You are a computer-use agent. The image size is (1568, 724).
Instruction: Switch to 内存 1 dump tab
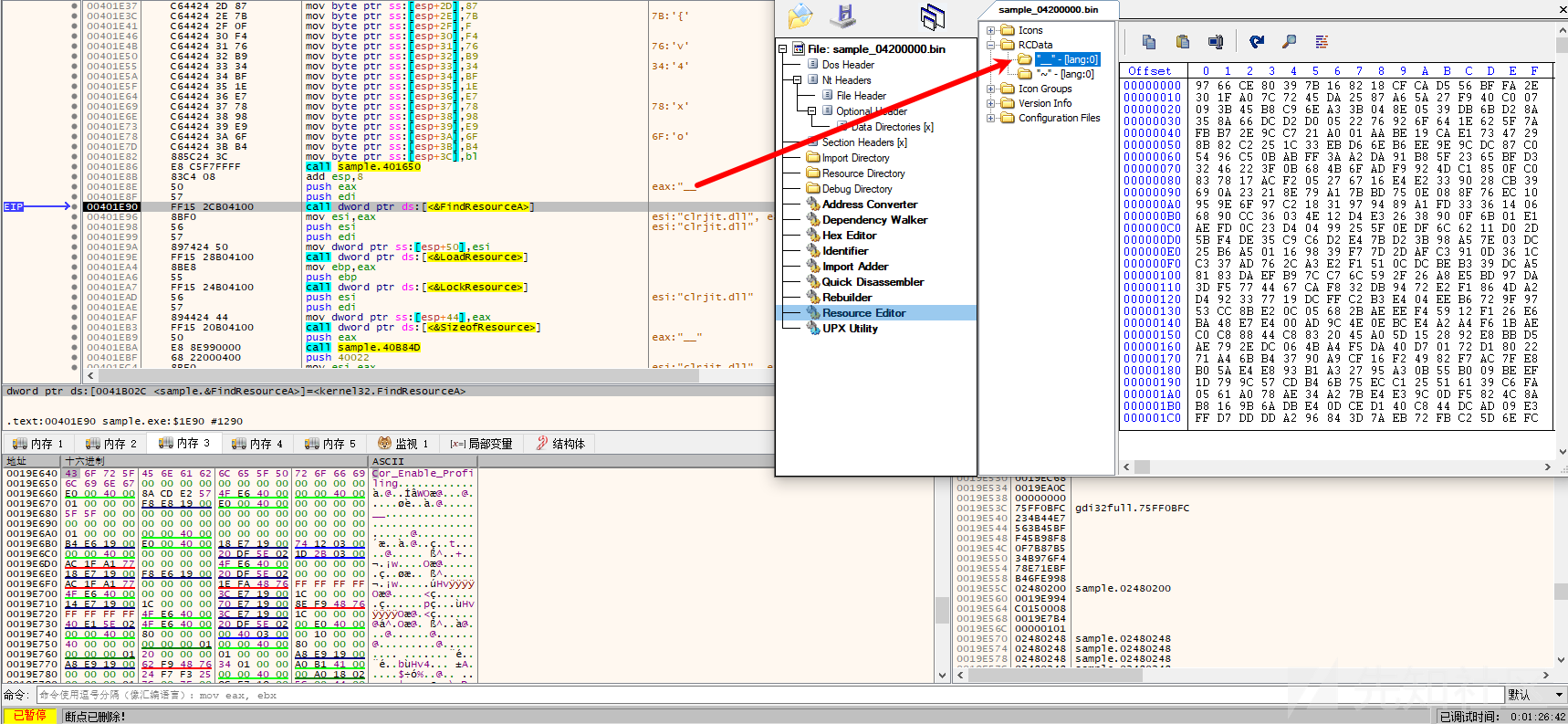(x=38, y=444)
